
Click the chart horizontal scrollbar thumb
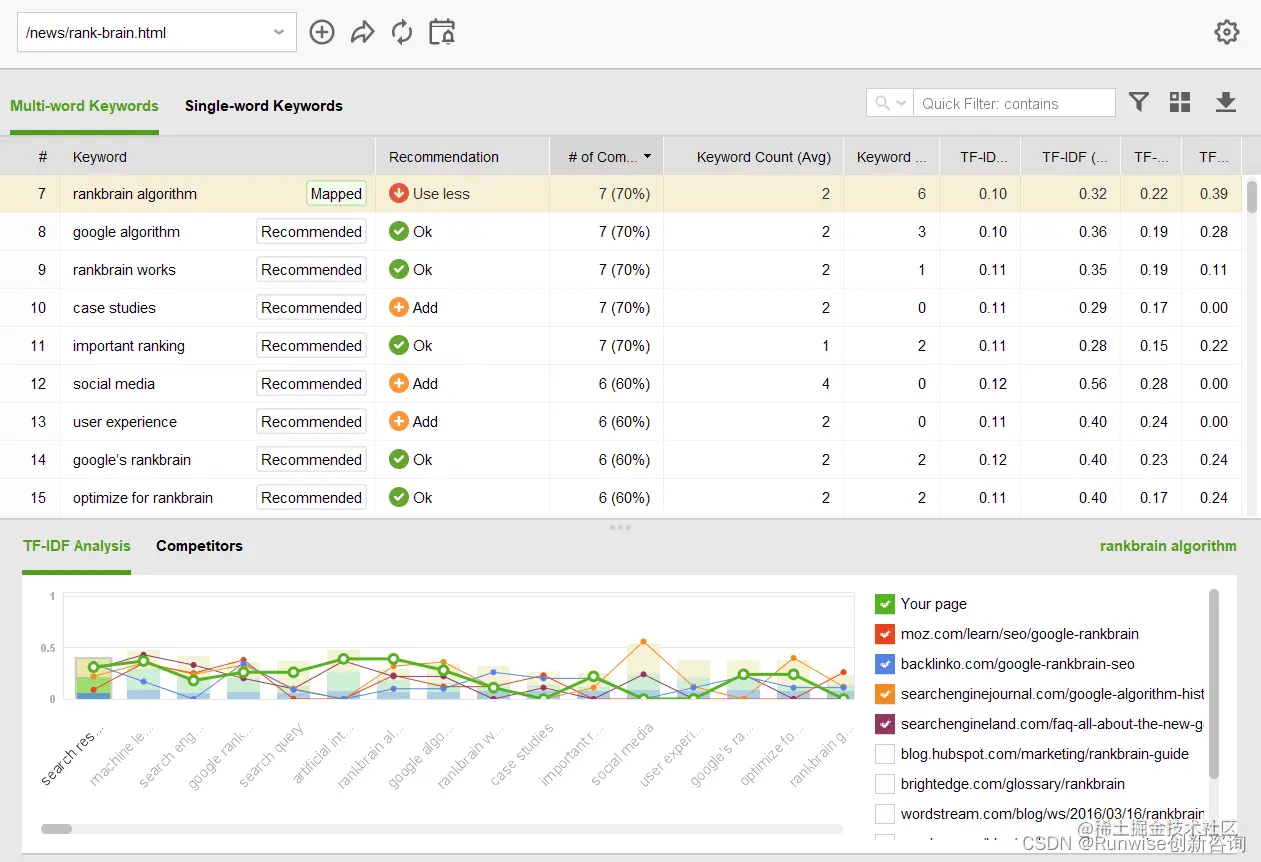[x=56, y=829]
